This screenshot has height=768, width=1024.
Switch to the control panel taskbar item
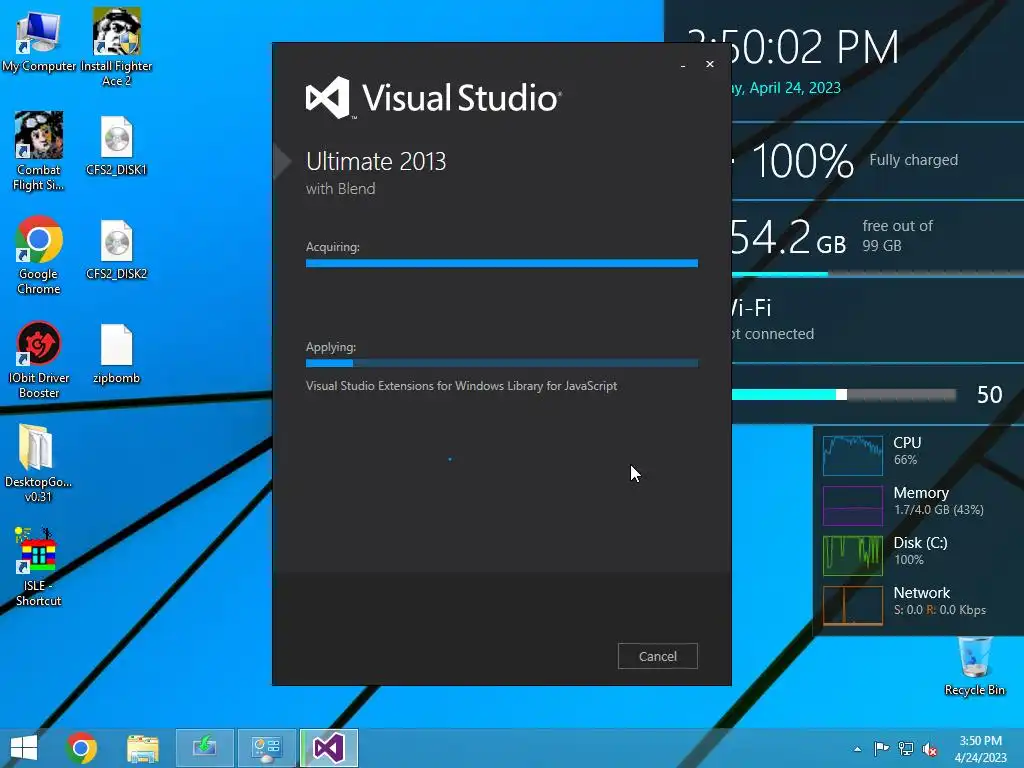pos(266,748)
